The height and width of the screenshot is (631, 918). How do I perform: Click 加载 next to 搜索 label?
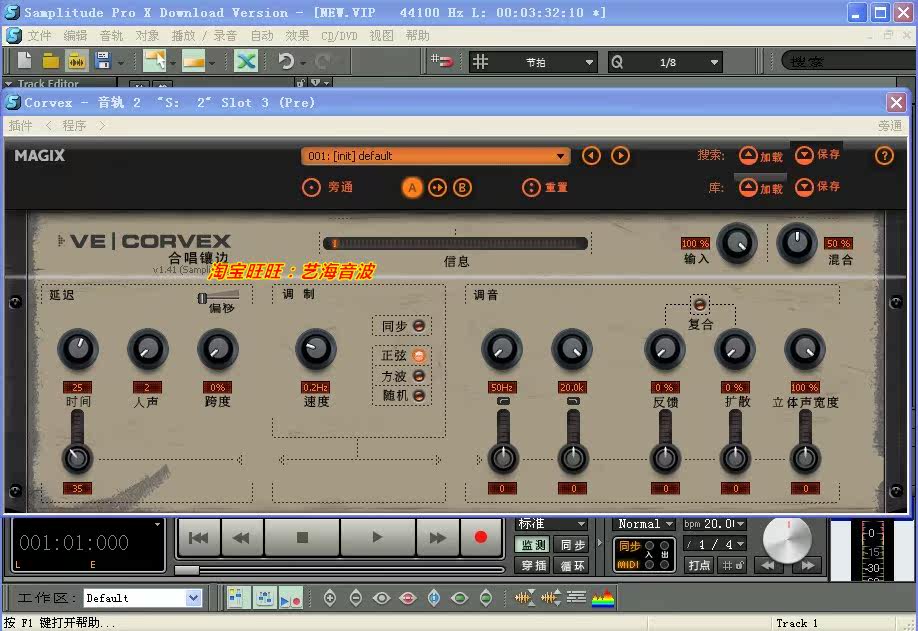pyautogui.click(x=761, y=156)
